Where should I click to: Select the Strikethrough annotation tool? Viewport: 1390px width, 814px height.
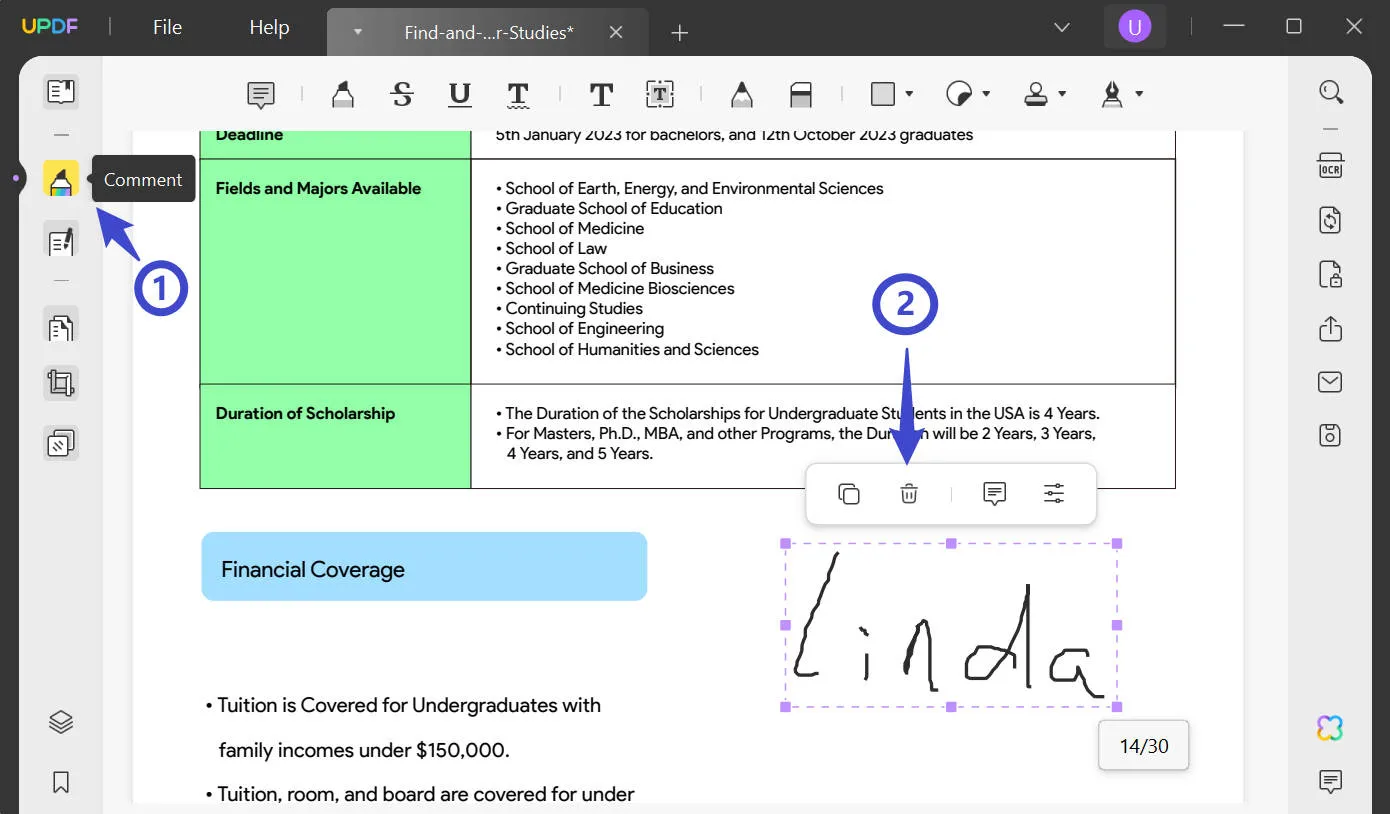coord(402,93)
